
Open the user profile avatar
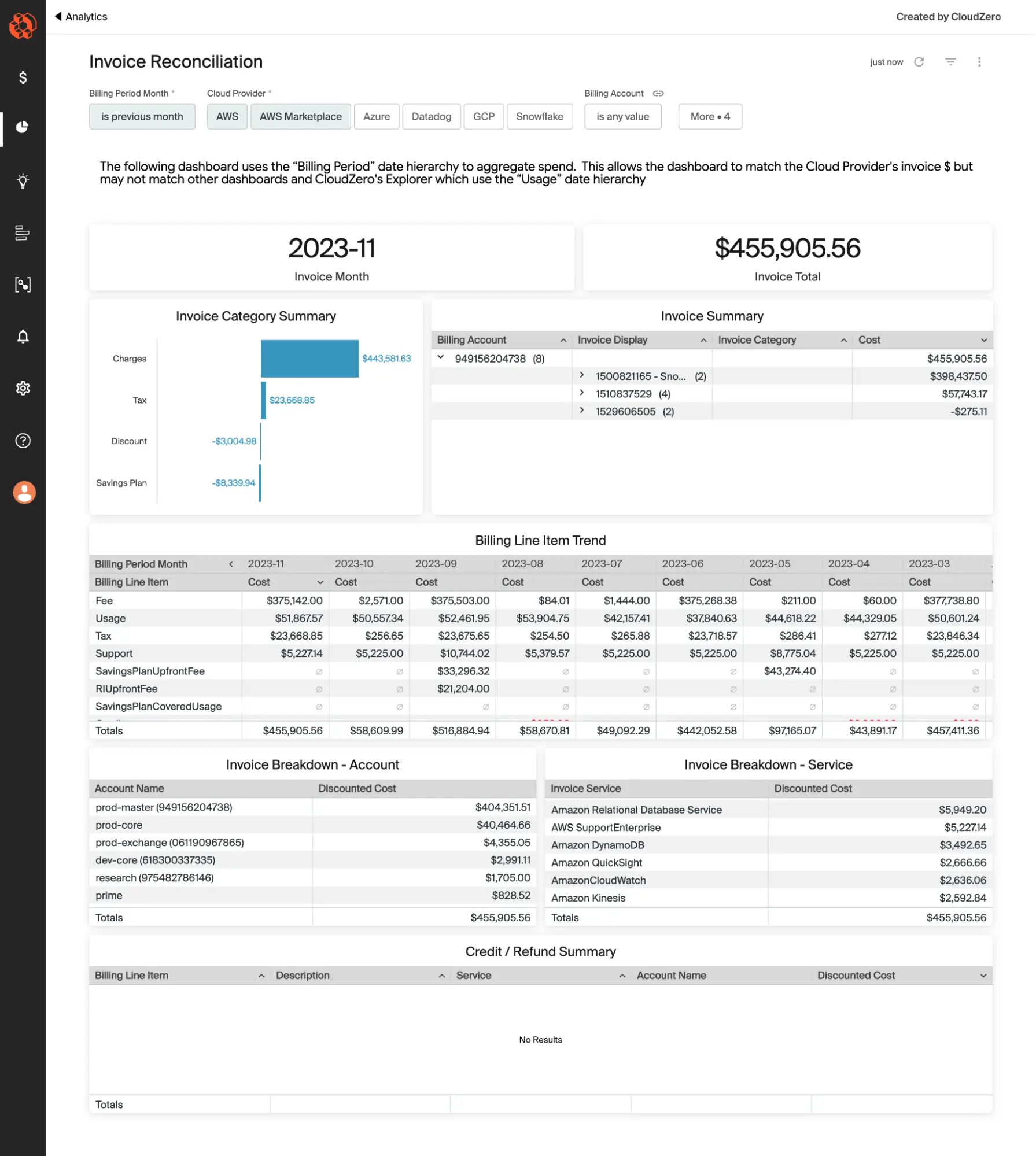(x=24, y=492)
